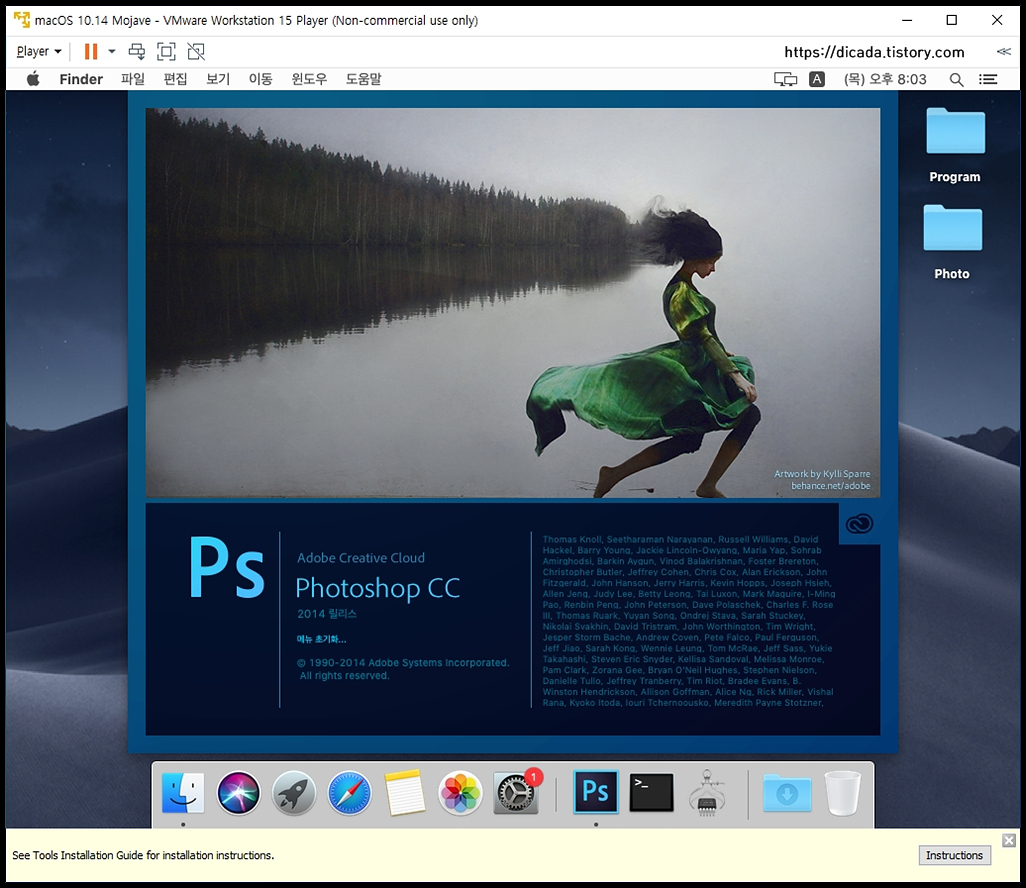The height and width of the screenshot is (888, 1026).
Task: Open Notification Center list icon
Action: pyautogui.click(x=988, y=79)
